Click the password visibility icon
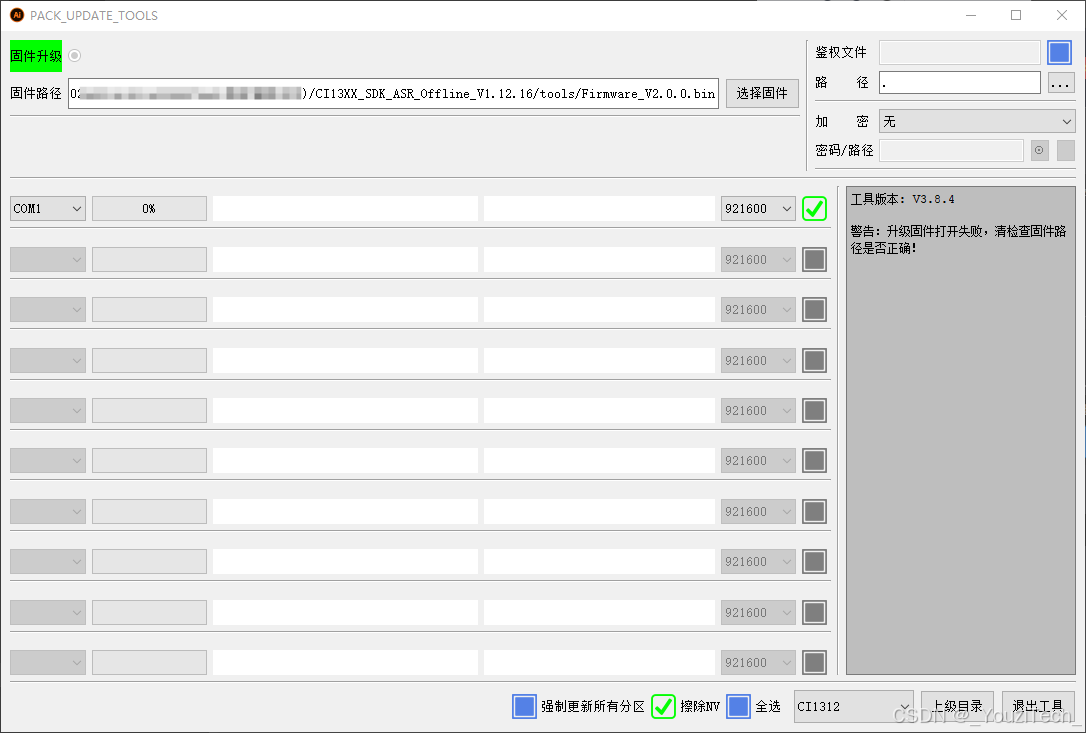The height and width of the screenshot is (733, 1086). coord(1040,150)
